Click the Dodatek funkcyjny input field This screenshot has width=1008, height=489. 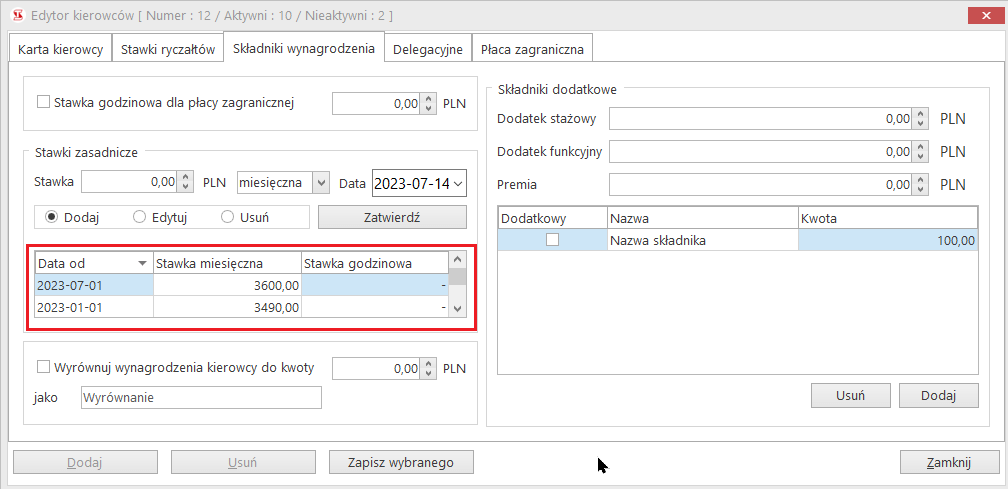[x=760, y=152]
